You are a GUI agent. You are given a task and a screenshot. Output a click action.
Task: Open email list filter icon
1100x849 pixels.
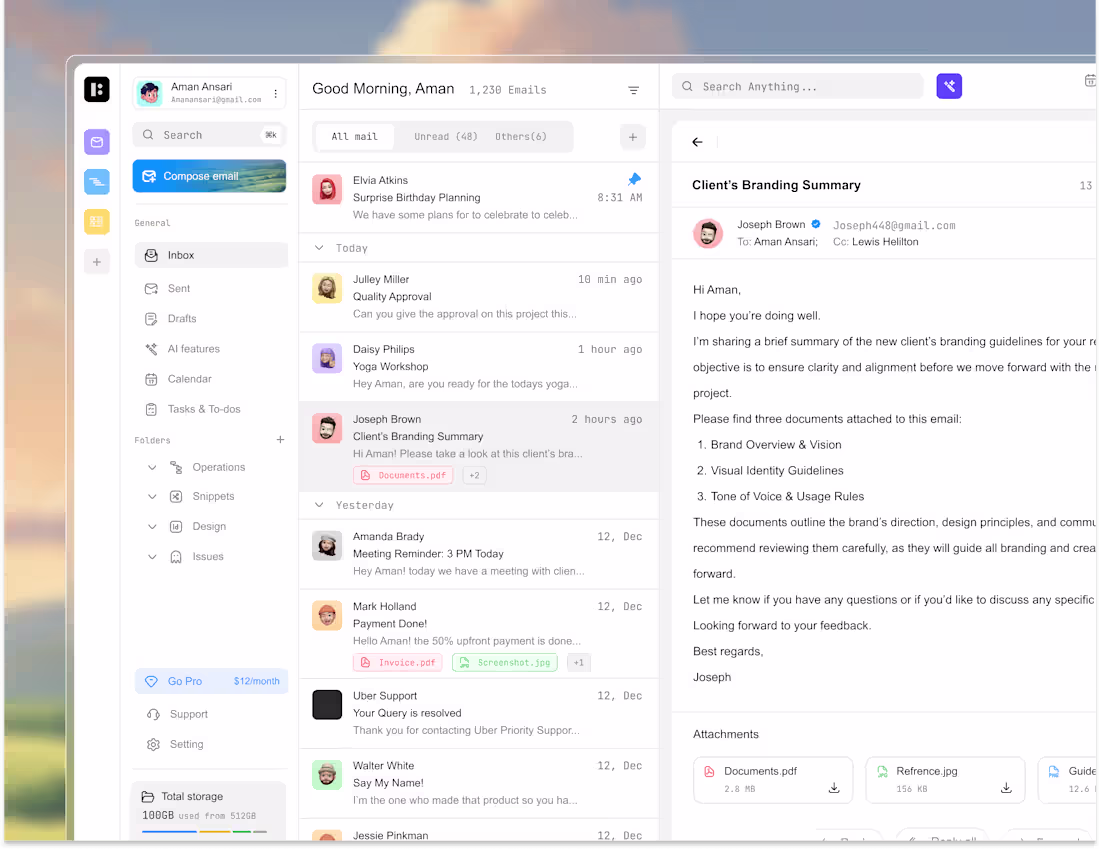(633, 91)
